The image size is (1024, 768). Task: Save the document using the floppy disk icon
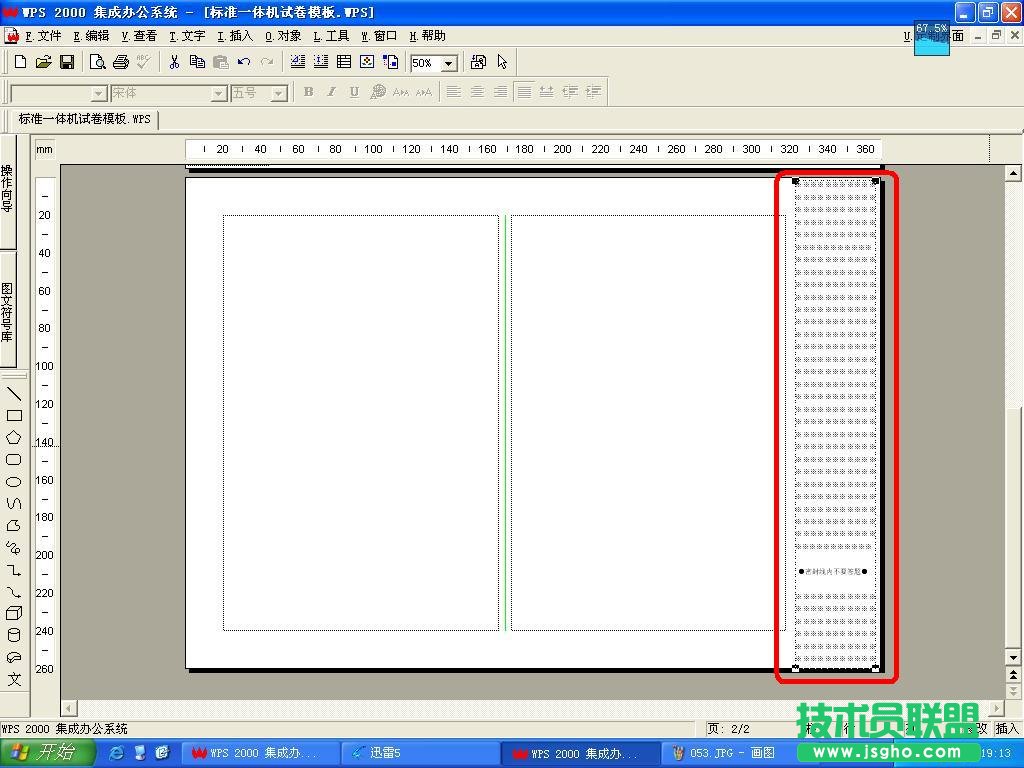tap(67, 62)
